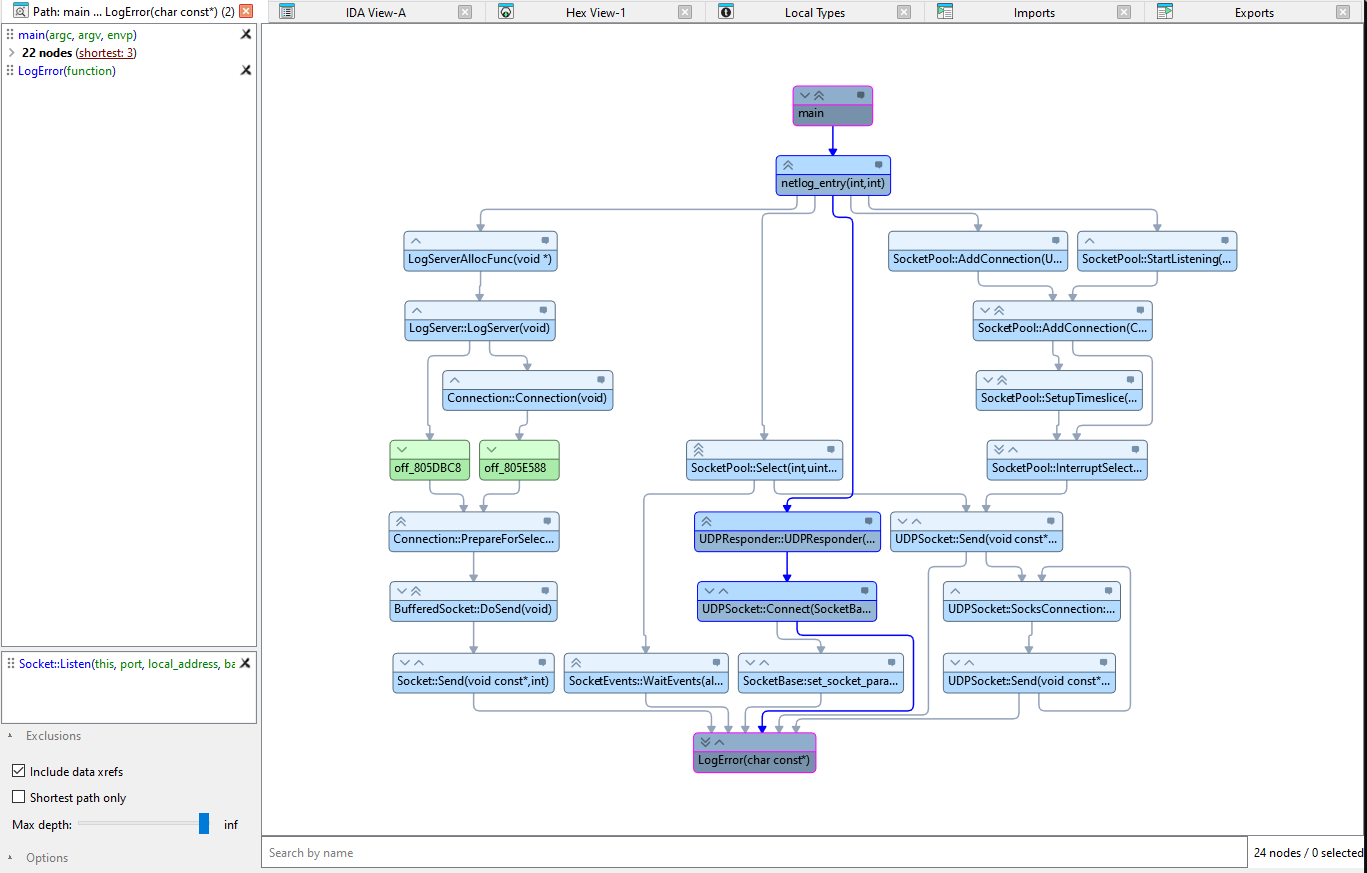Viewport: 1367px width, 873px height.
Task: Click comment icon on UDPResponder::UDPResponder node
Action: [868, 521]
